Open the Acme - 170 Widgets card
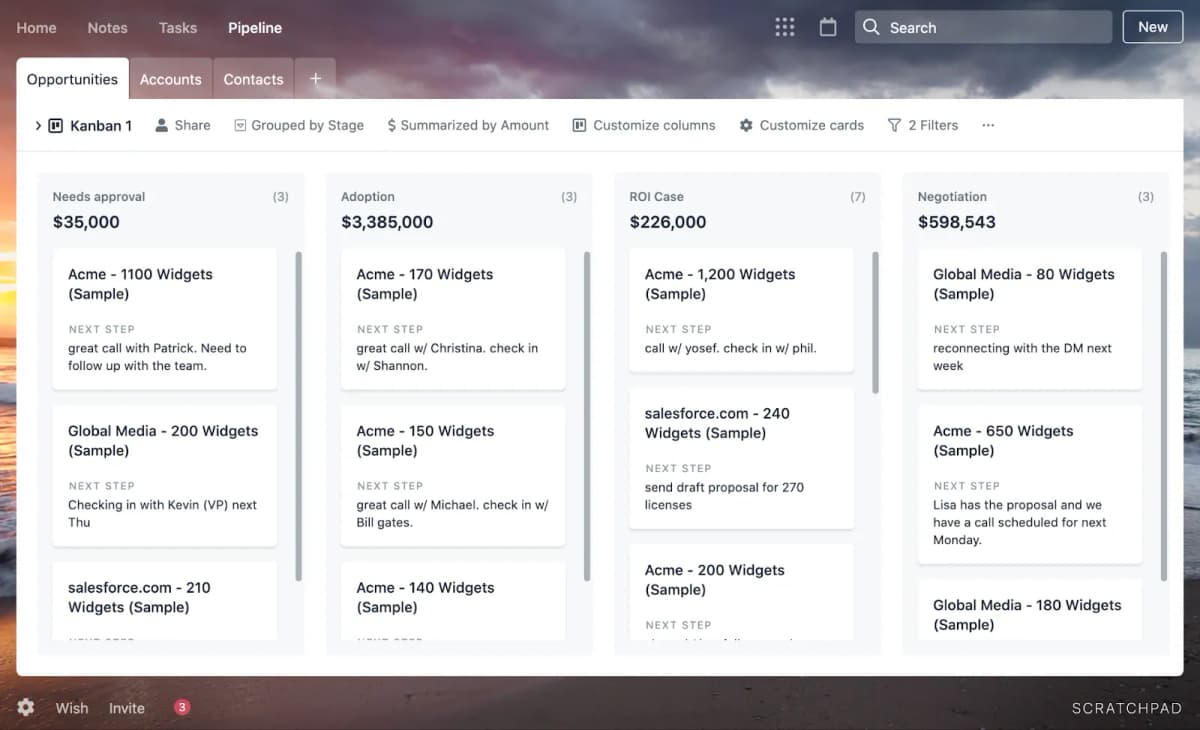 click(453, 319)
